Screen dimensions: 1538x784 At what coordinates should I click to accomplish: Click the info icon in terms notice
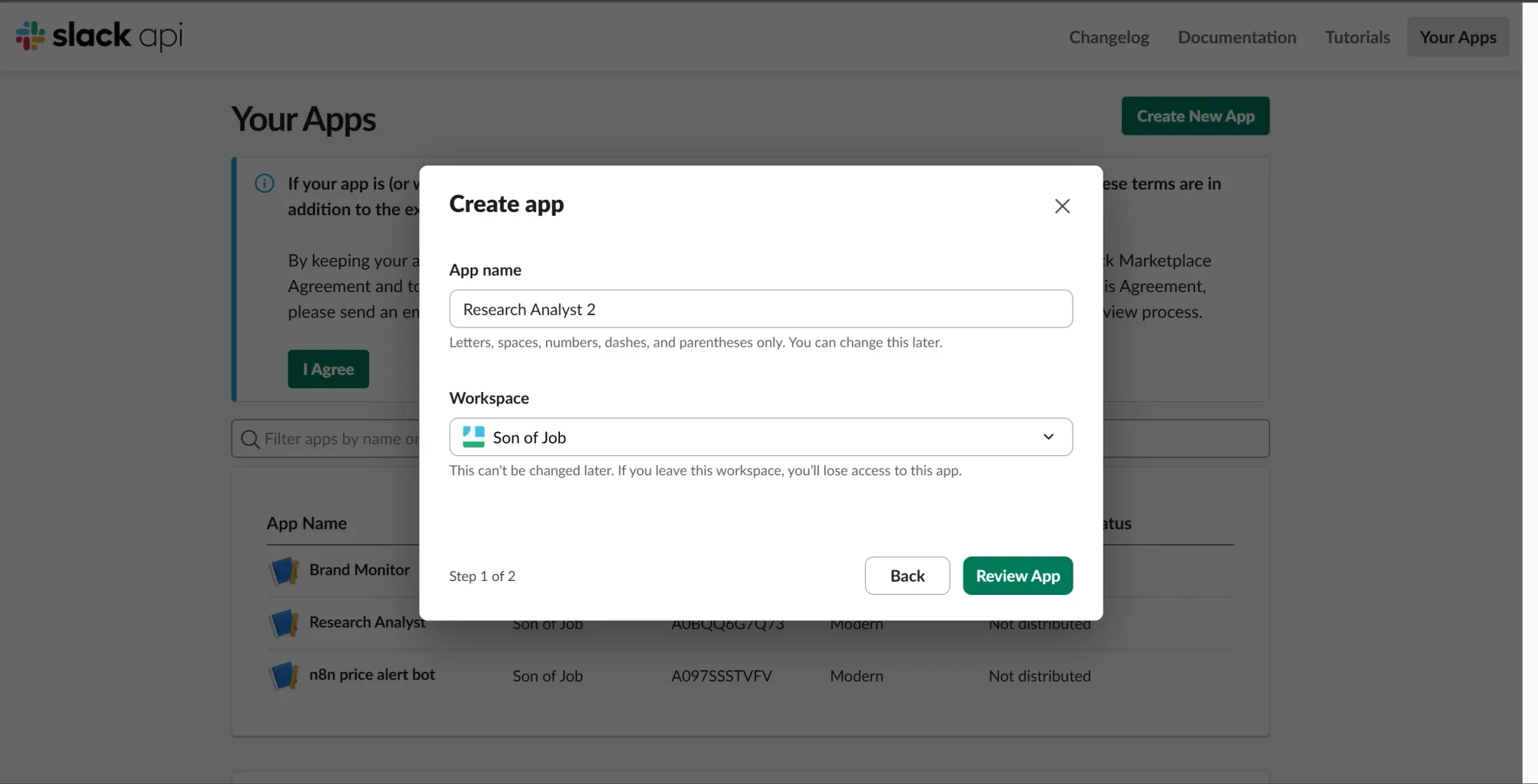(265, 184)
